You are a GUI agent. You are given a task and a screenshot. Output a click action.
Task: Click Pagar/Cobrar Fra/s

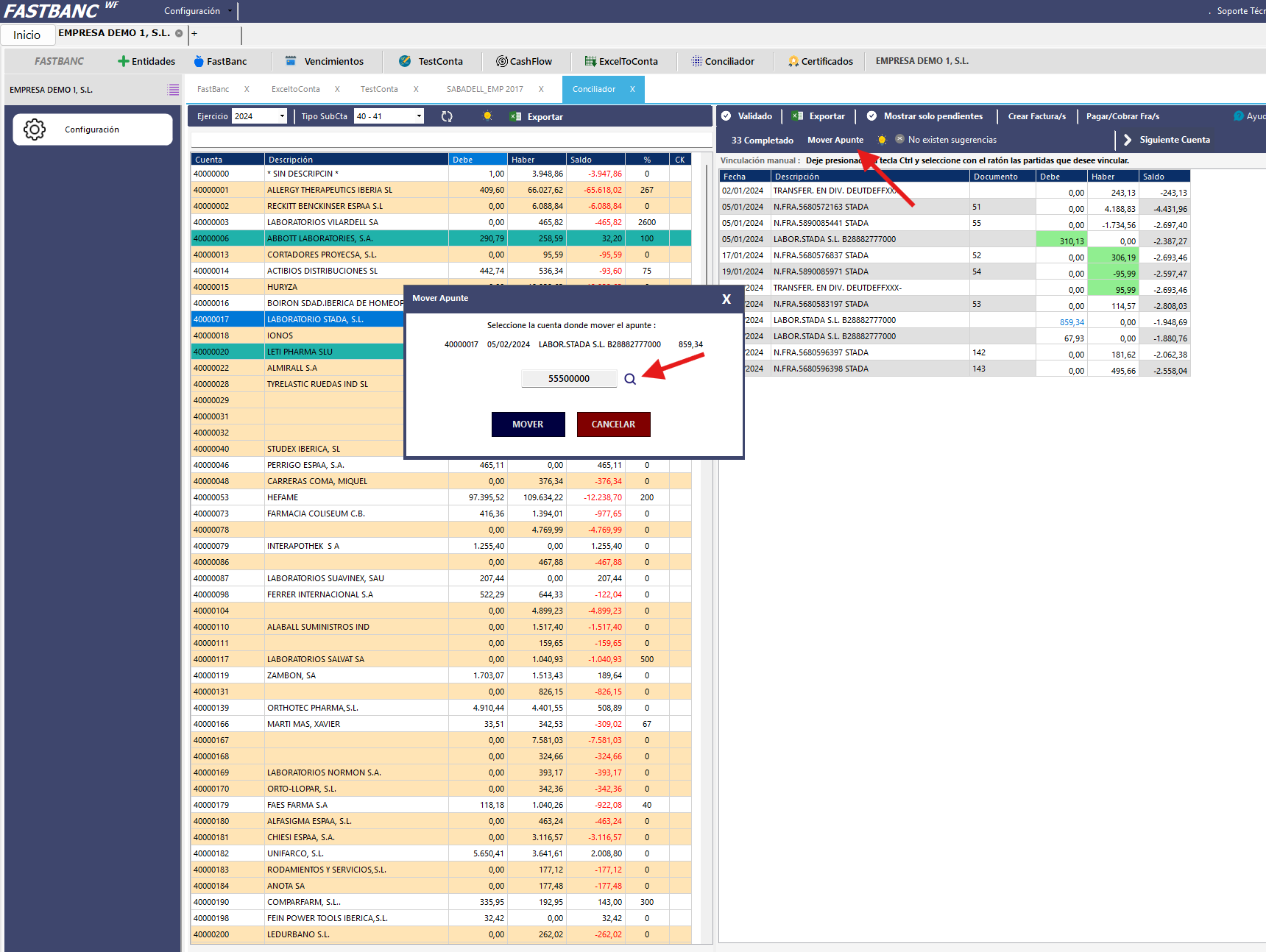pos(1123,116)
